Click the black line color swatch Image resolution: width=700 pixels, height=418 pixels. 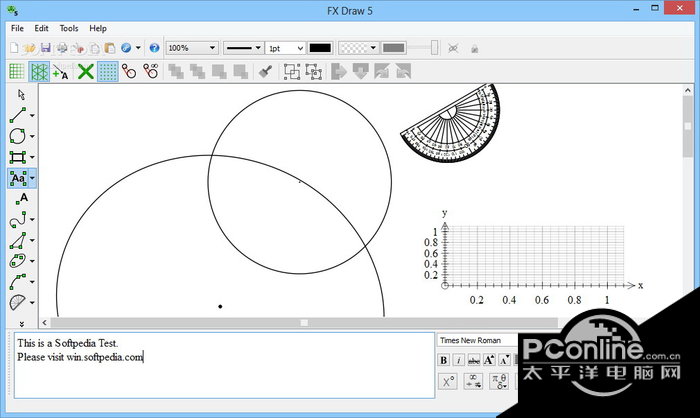pos(320,47)
